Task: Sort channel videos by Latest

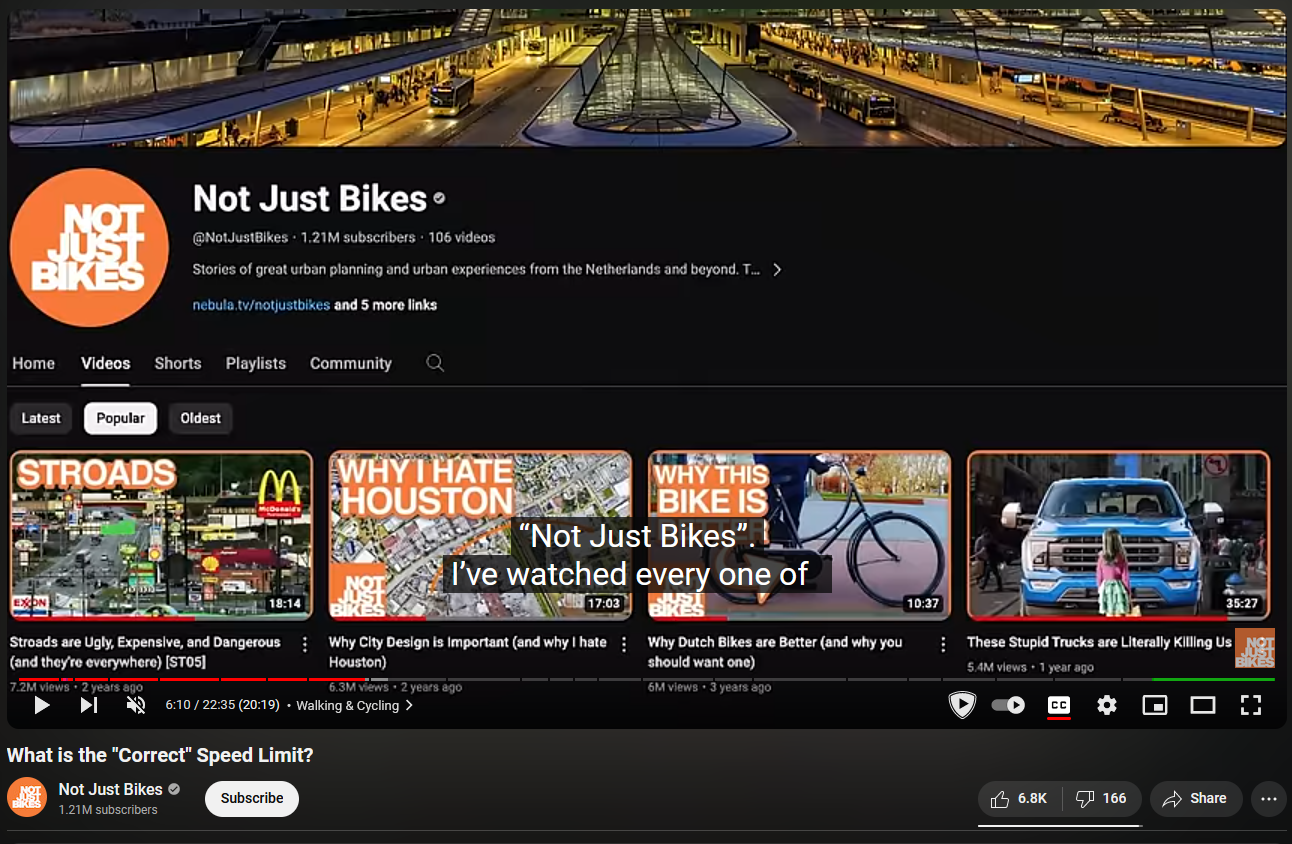Action: (x=41, y=418)
